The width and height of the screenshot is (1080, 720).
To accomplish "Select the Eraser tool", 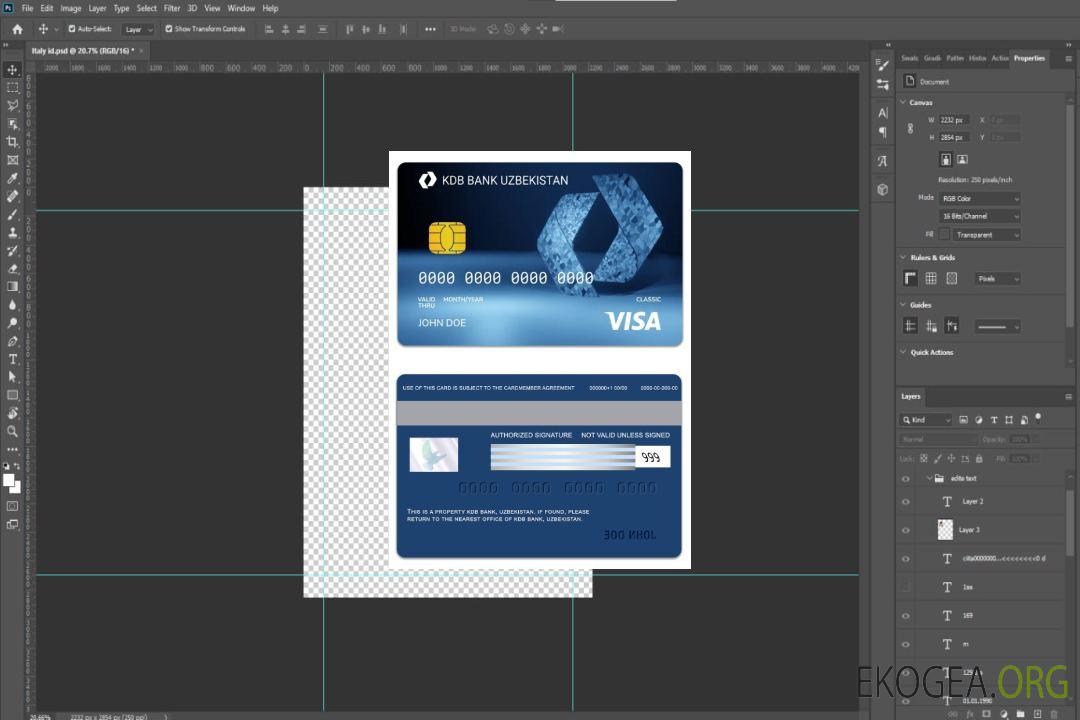I will click(x=12, y=269).
